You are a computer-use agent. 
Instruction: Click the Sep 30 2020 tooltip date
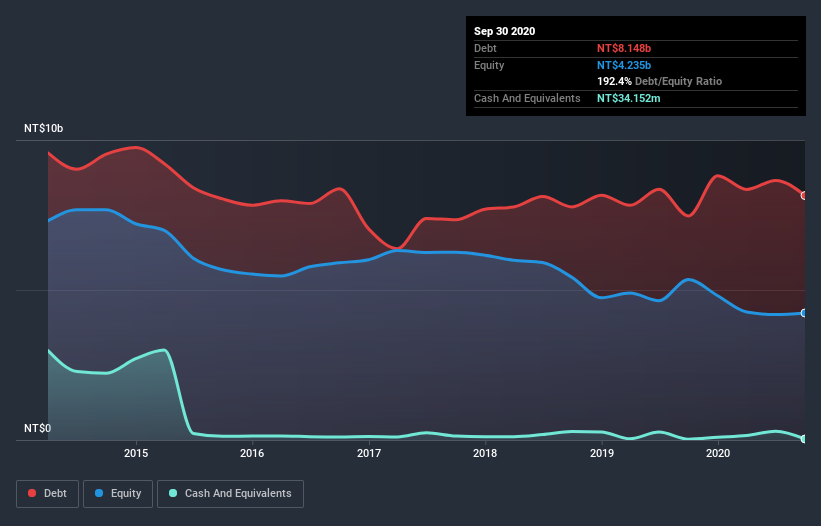click(x=504, y=31)
